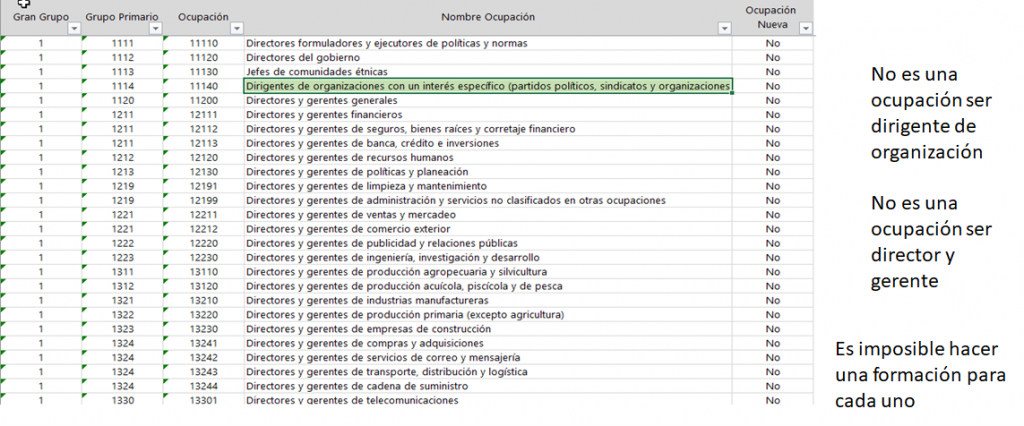The image size is (1024, 426).
Task: Expand the Ocupación Nueva filter arrow
Action: click(x=806, y=29)
